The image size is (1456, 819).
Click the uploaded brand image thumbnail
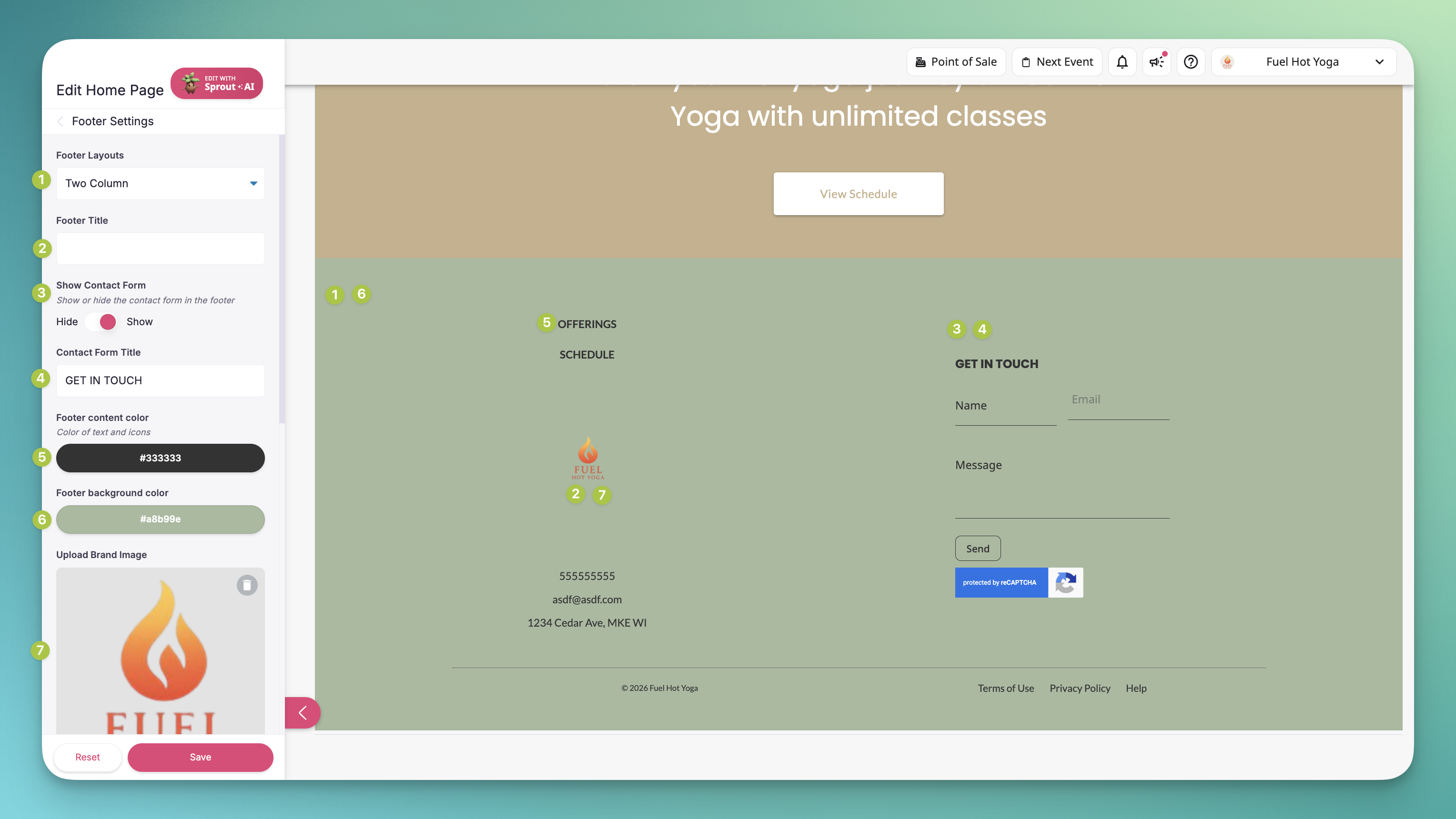pyautogui.click(x=161, y=651)
